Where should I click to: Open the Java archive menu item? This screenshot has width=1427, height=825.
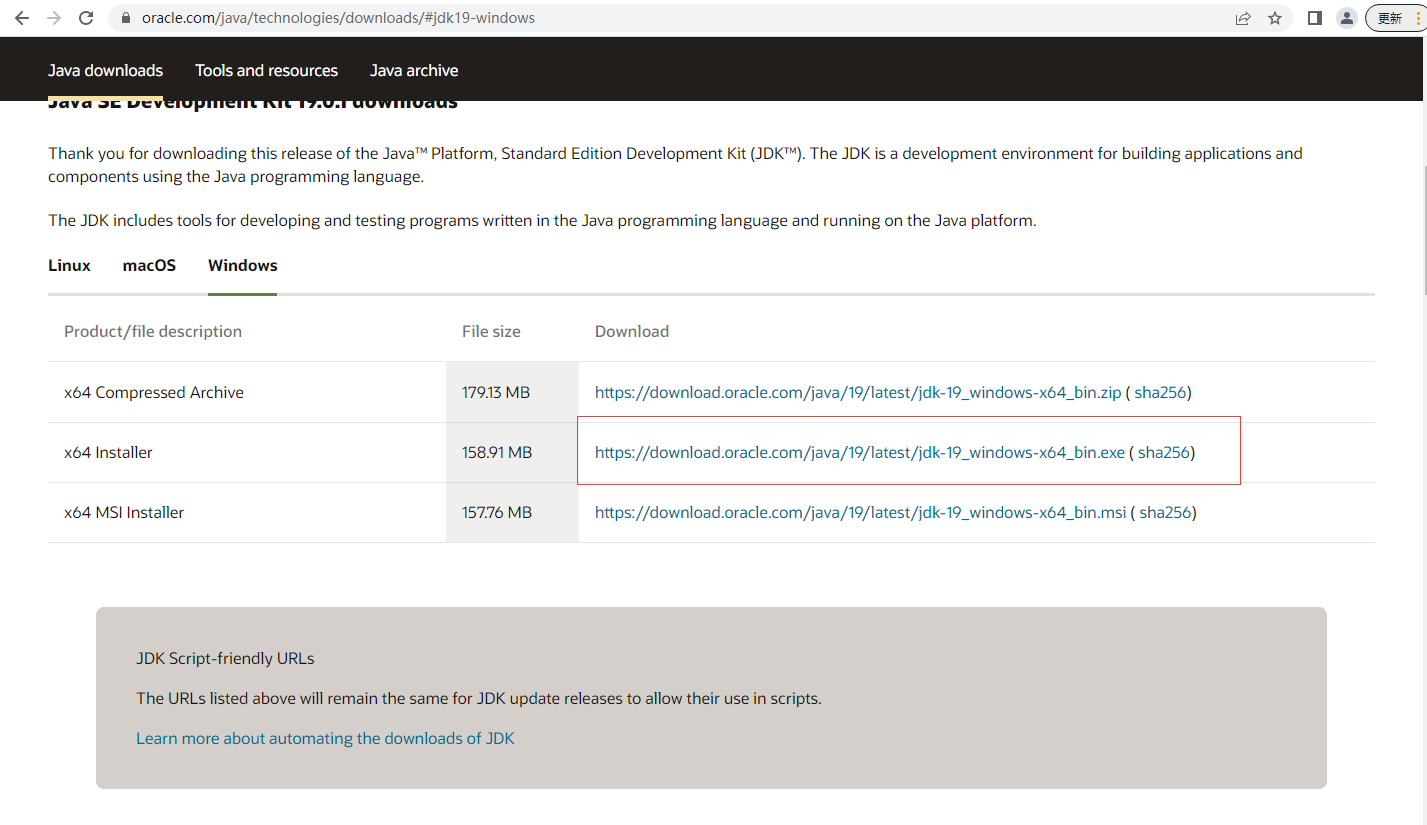414,70
